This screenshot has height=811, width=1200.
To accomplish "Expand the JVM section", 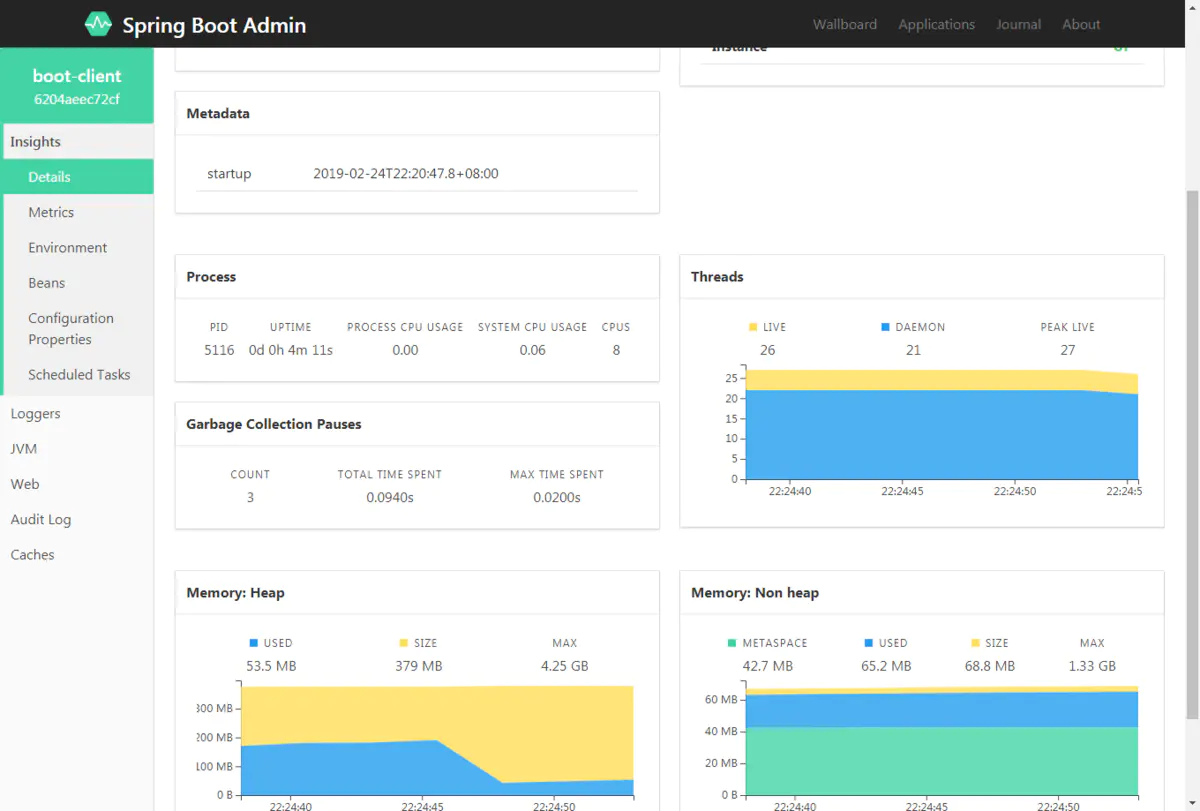I will click(77, 449).
